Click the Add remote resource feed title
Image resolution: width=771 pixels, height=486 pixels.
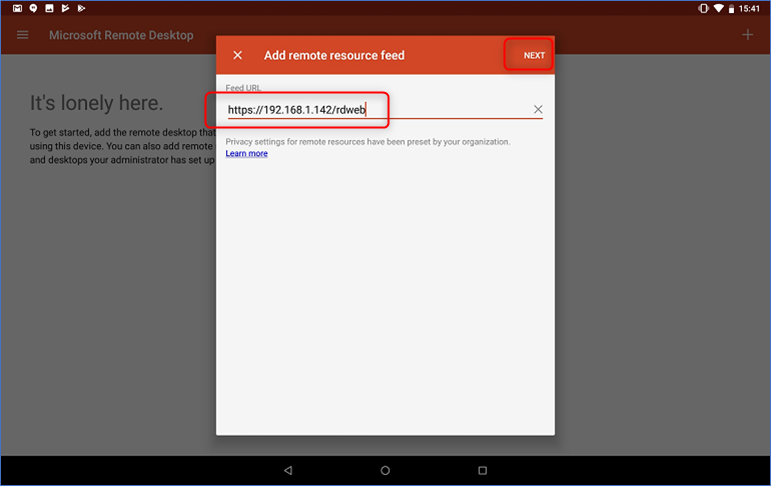tap(334, 55)
